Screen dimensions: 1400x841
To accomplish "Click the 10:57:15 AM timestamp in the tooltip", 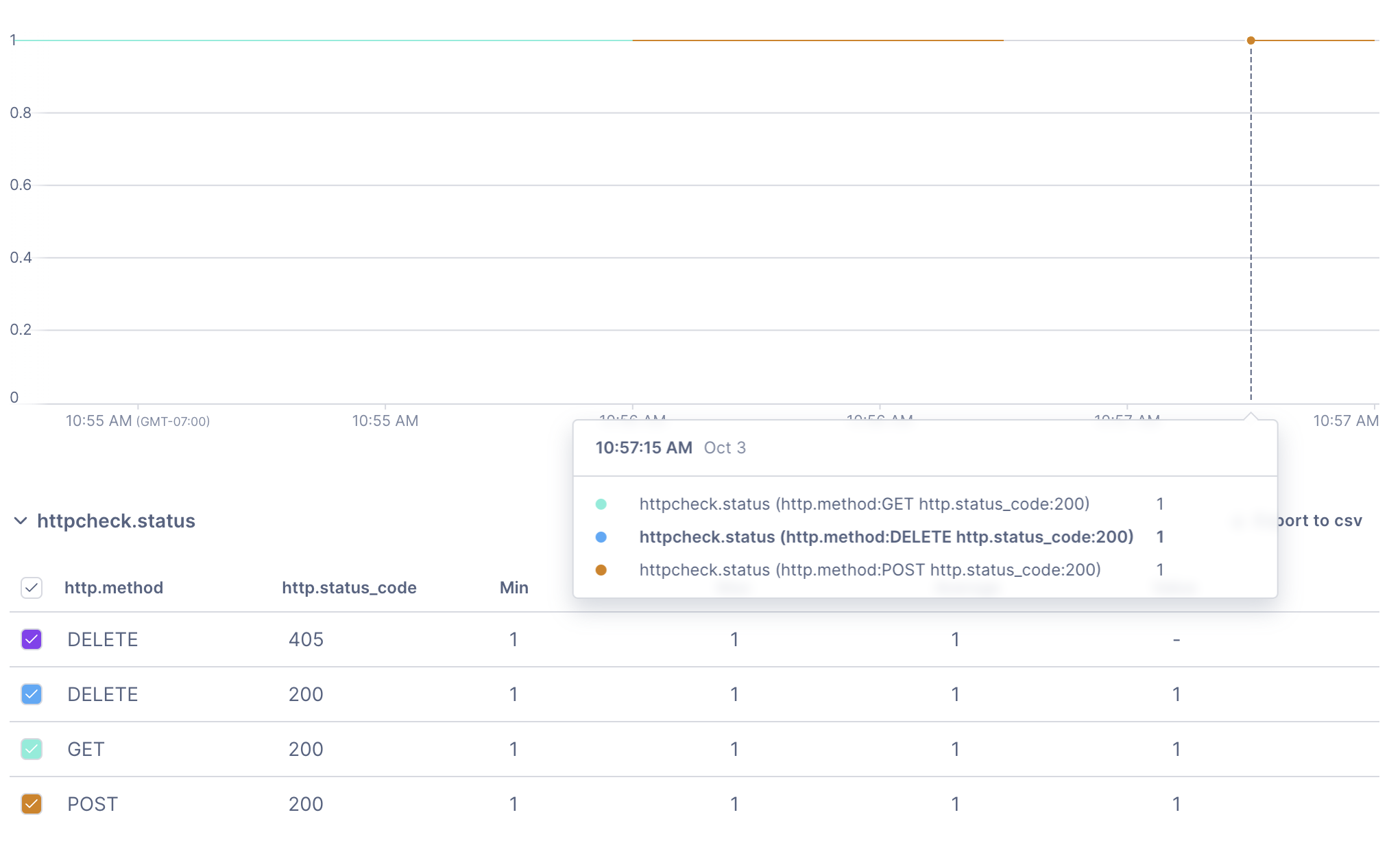I will point(644,447).
